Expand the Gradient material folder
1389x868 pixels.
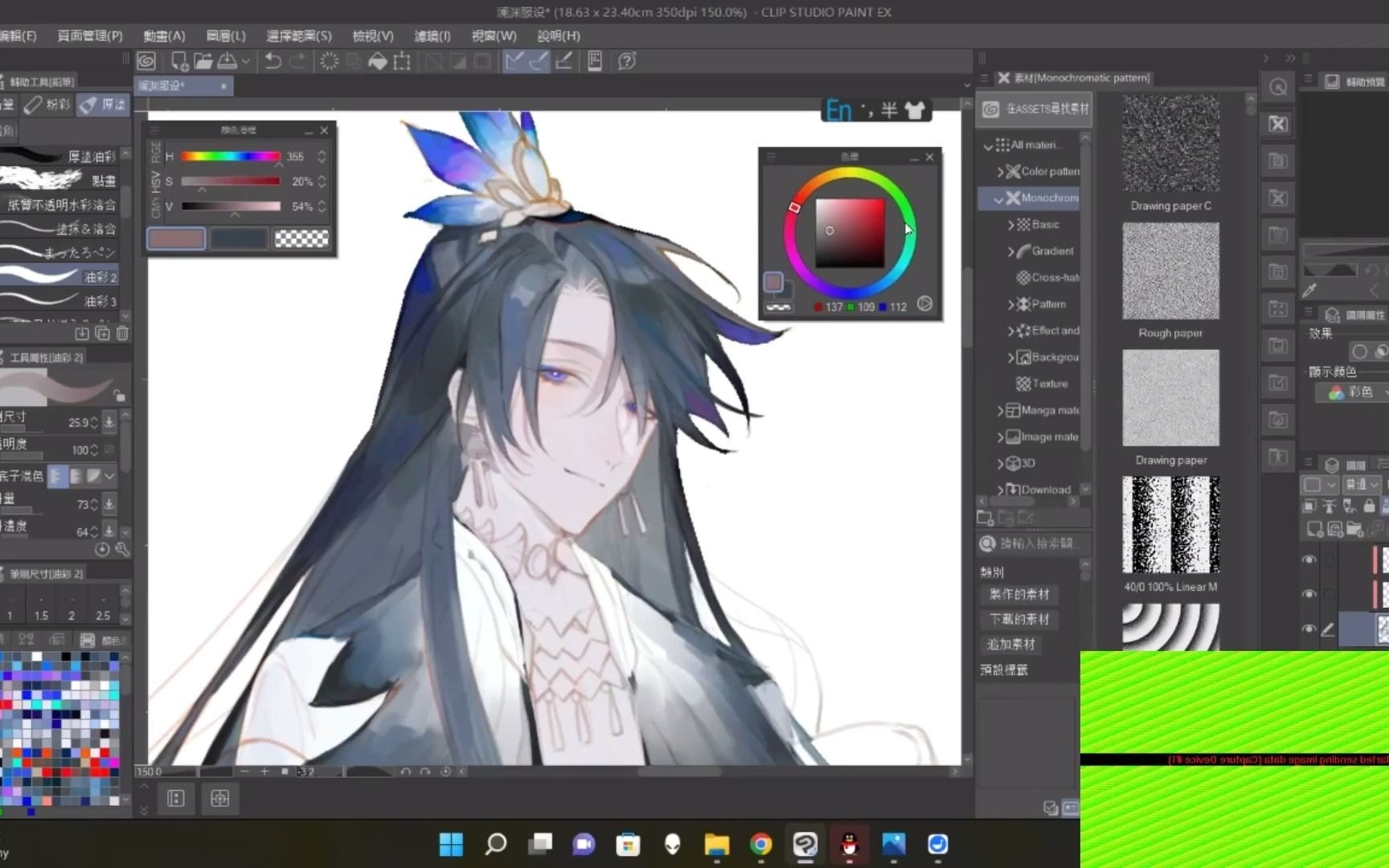click(1011, 252)
